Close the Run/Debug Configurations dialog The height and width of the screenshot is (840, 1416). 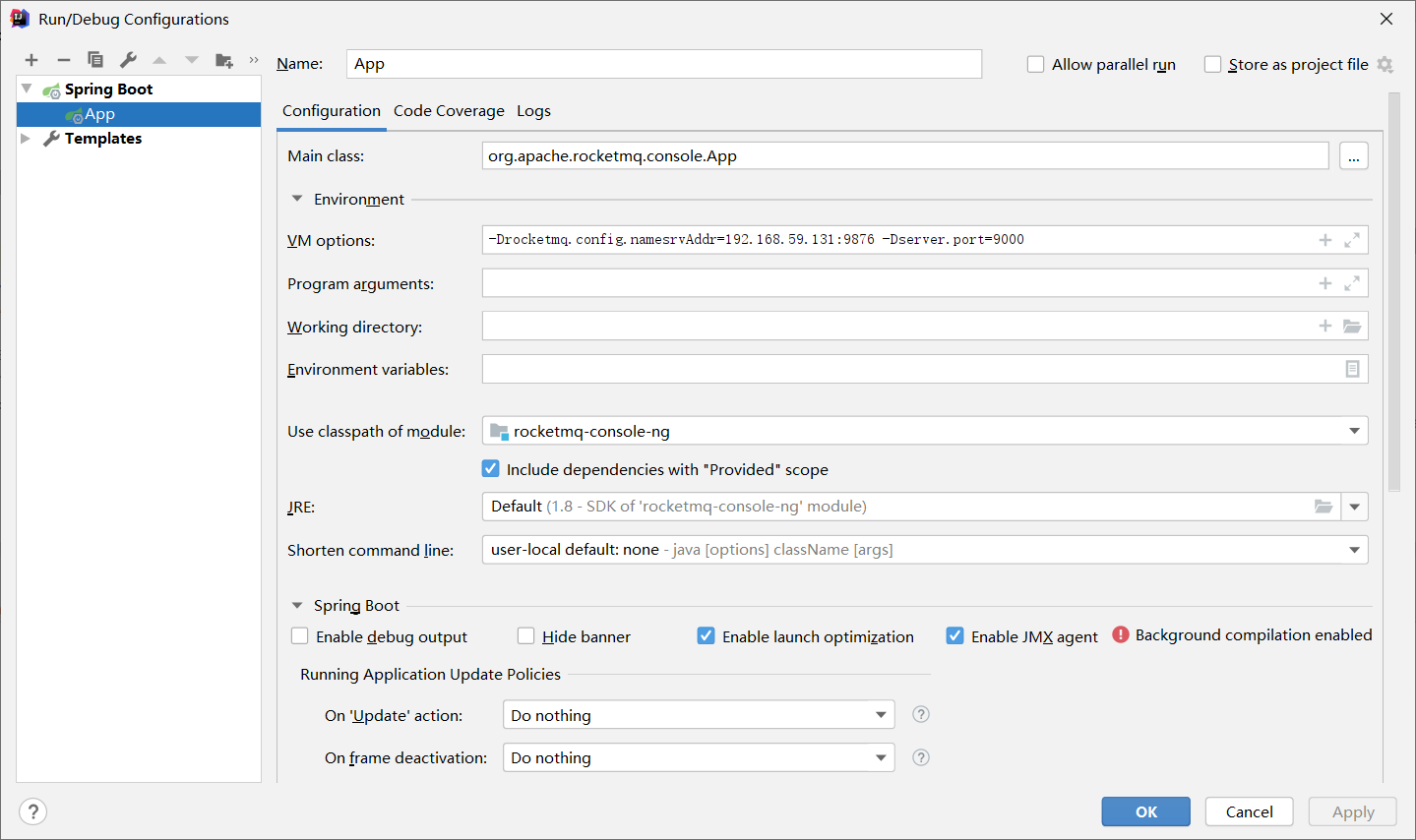[1386, 19]
